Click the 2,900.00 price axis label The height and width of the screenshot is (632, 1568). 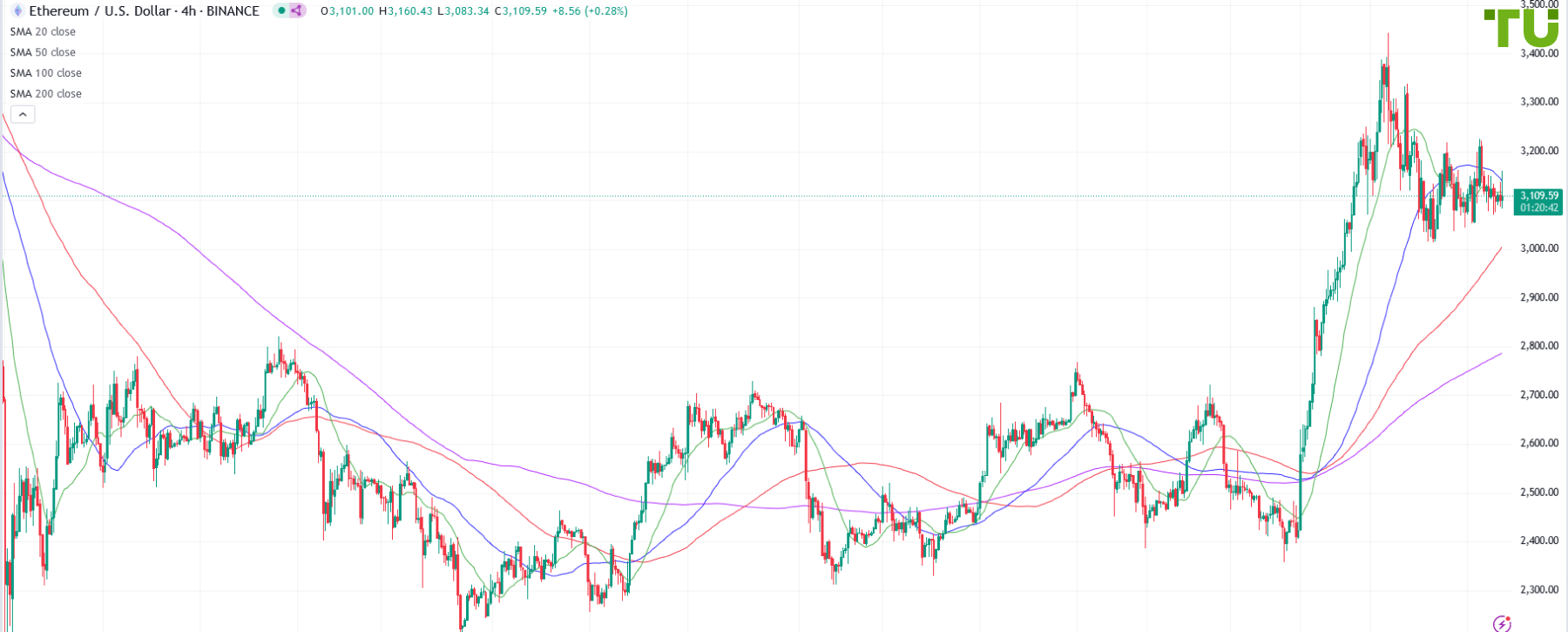tap(1539, 297)
